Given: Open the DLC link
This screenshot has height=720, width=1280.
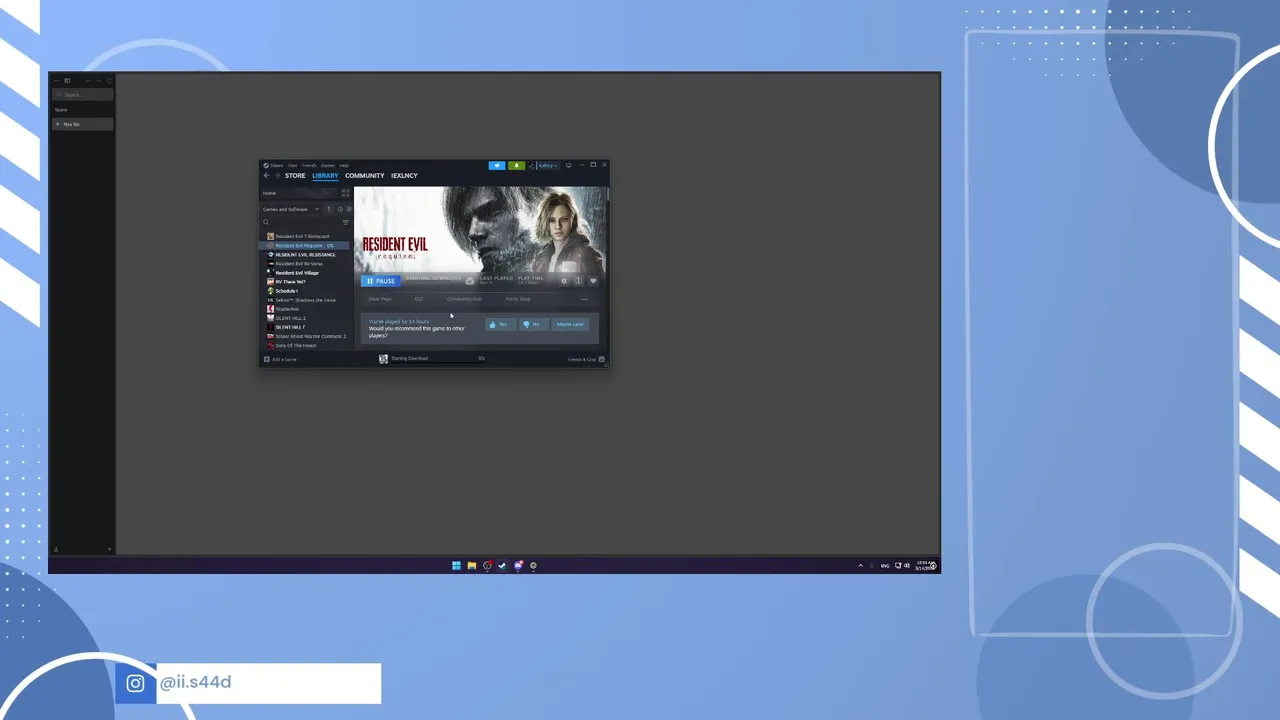Looking at the screenshot, I should click(419, 299).
